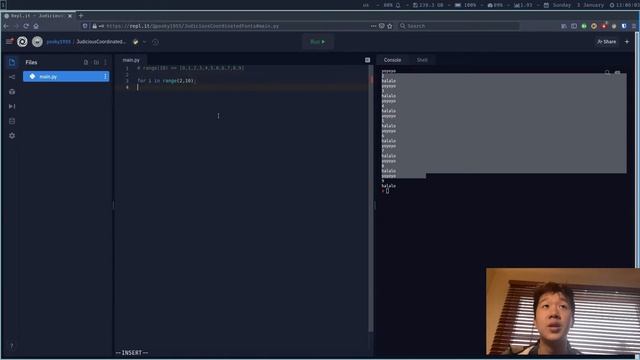This screenshot has height=360, width=640.
Task: Open the Packages cube sidebar icon
Action: click(x=12, y=91)
